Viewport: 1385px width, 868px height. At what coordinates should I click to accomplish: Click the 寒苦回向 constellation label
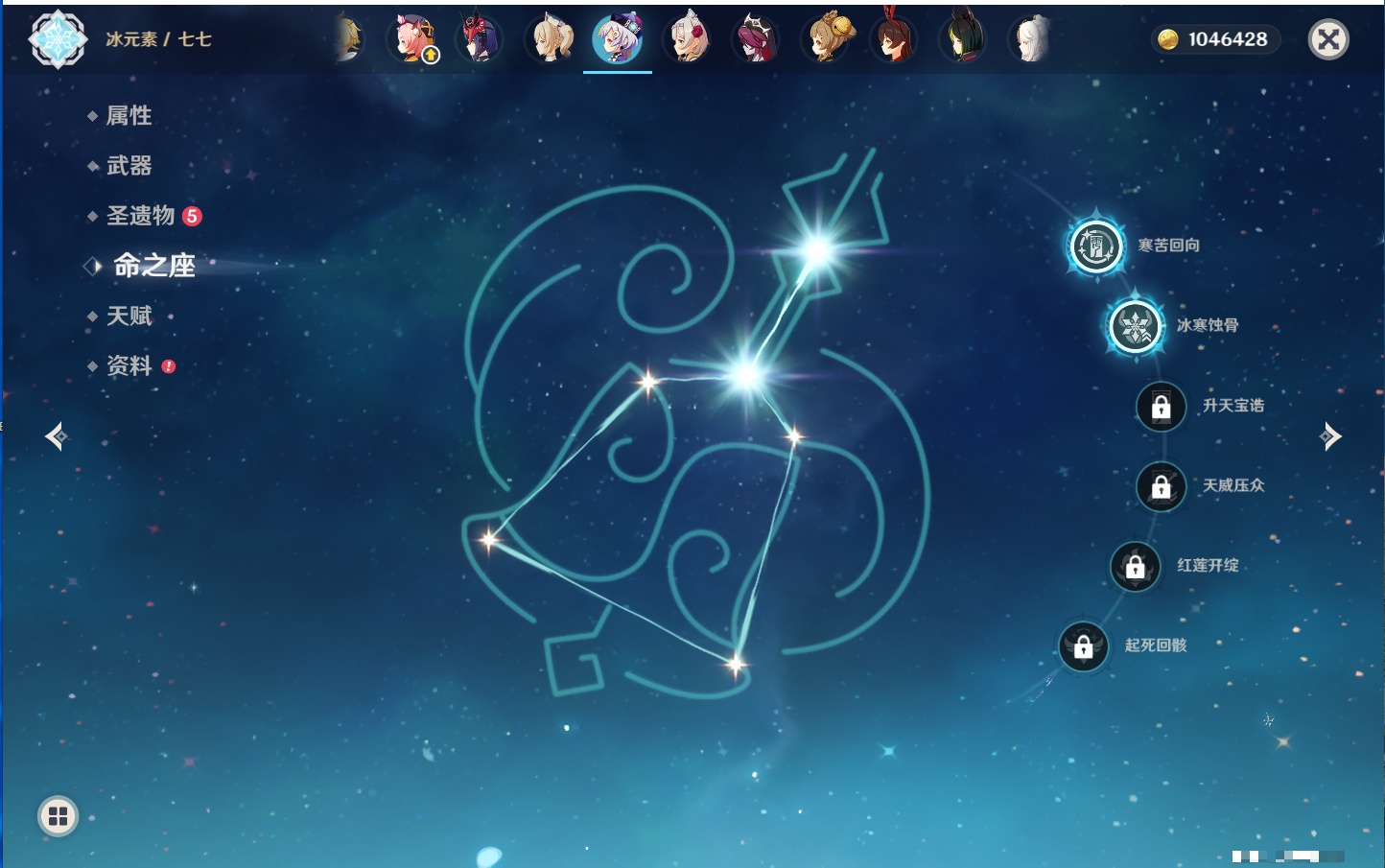[x=1168, y=246]
